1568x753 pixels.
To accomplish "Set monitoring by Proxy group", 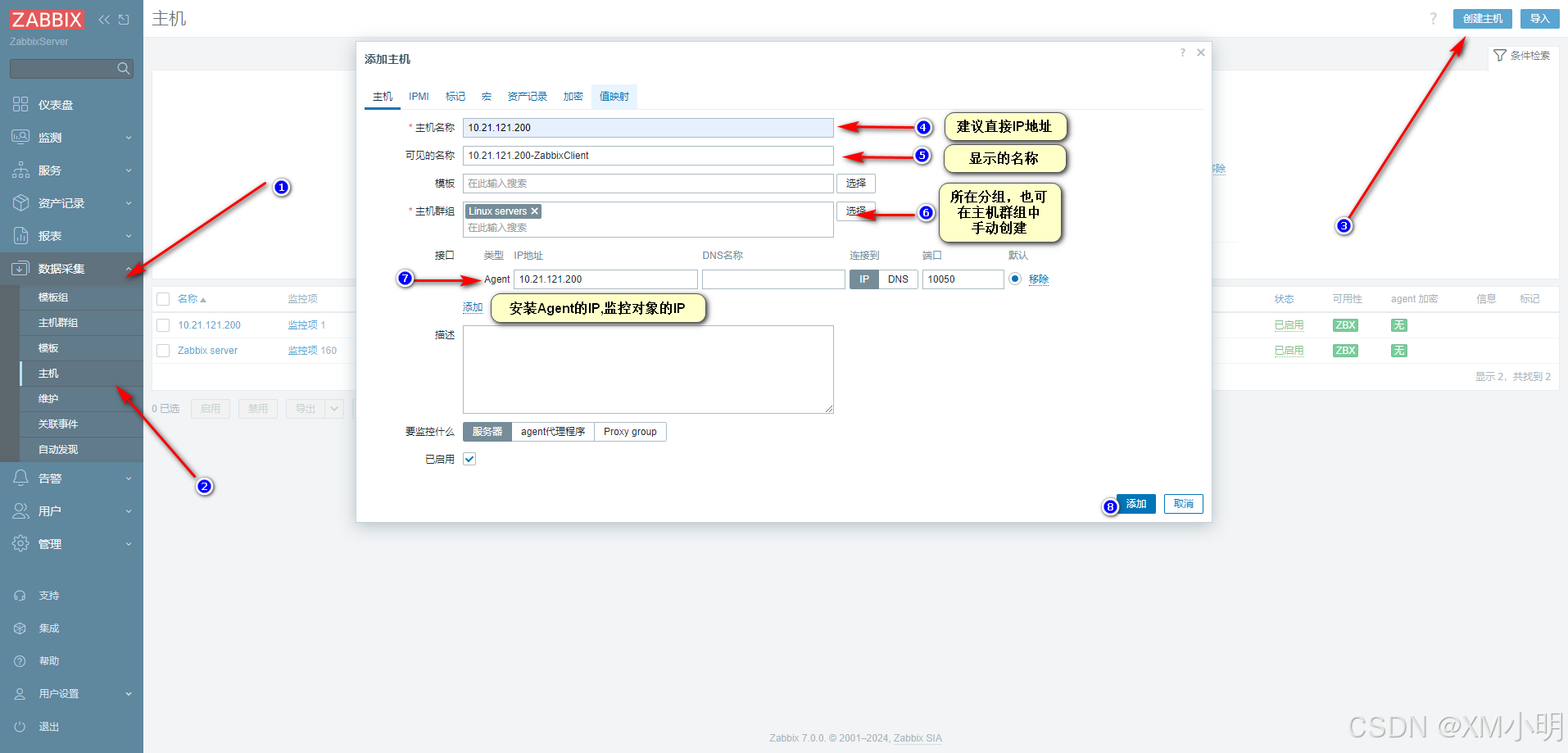I will click(630, 432).
